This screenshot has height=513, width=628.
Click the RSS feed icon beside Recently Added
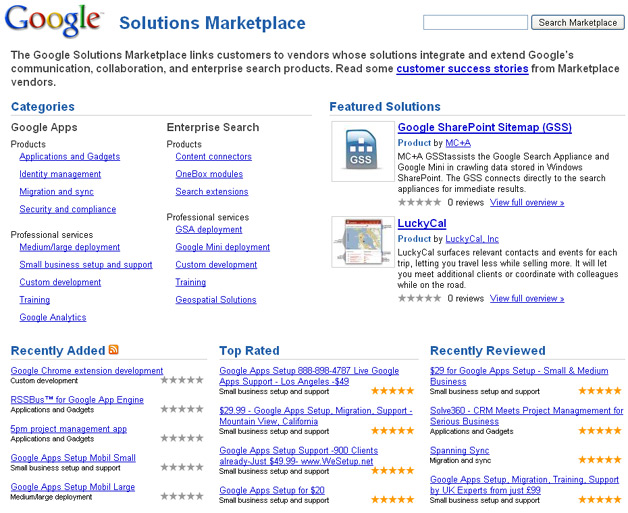pyautogui.click(x=114, y=350)
